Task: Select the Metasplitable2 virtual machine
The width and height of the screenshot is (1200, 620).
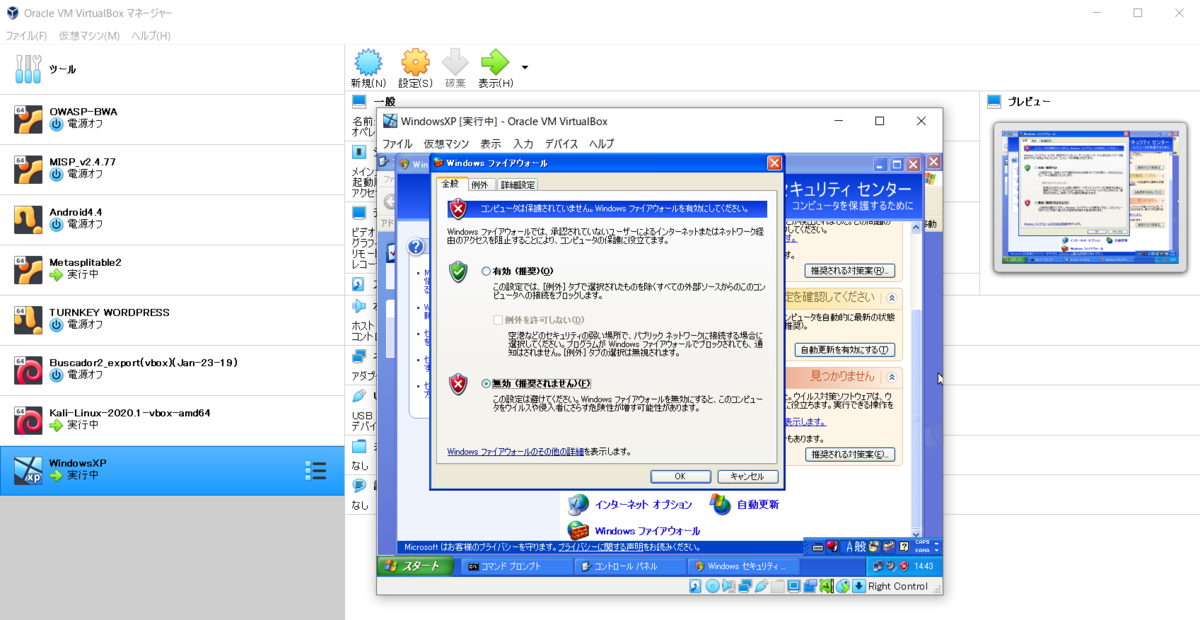Action: pyautogui.click(x=172, y=269)
